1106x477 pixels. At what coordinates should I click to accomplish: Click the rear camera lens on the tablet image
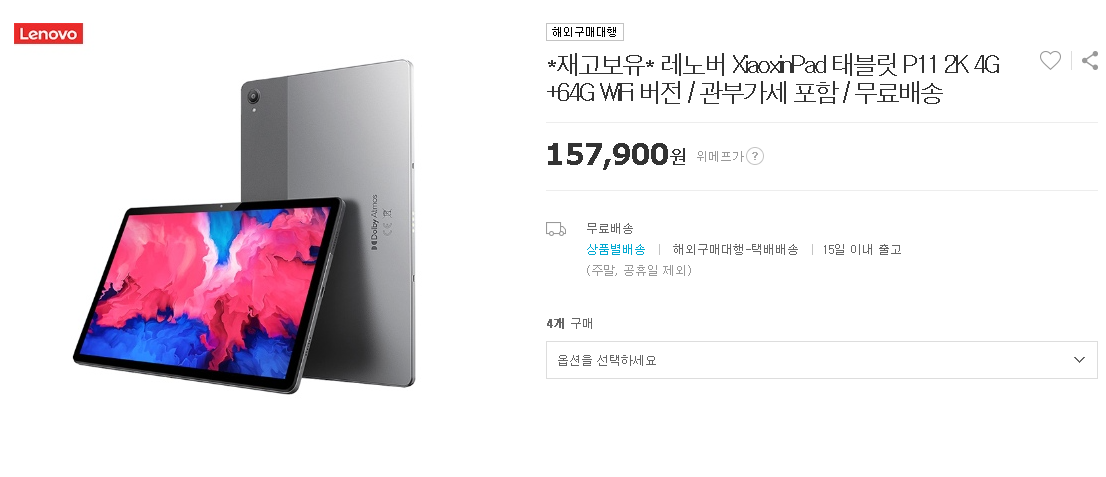pos(253,97)
